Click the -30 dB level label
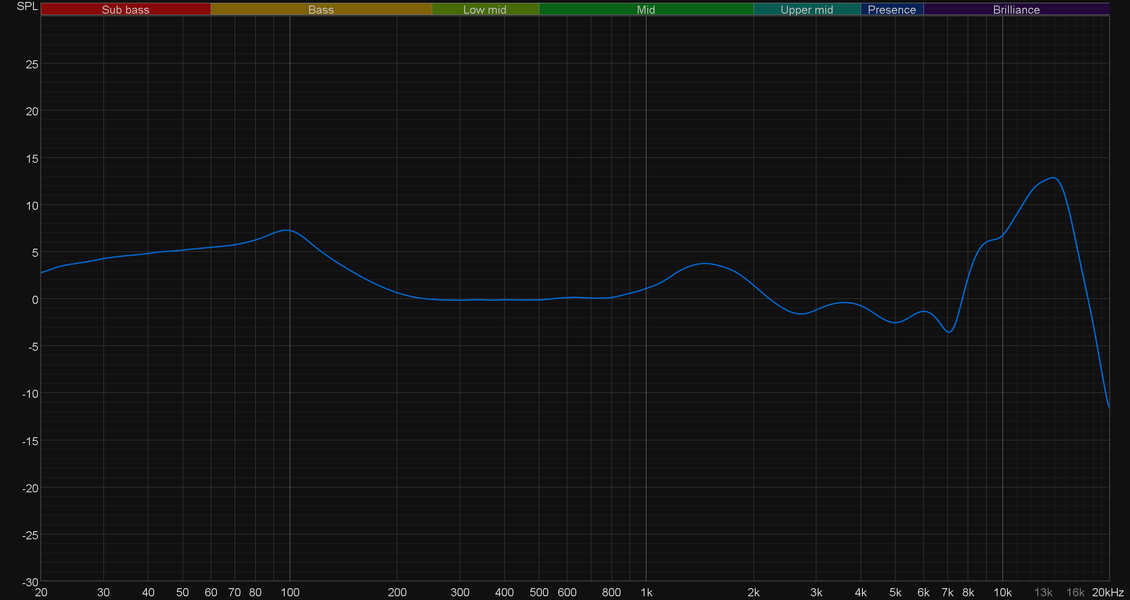The height and width of the screenshot is (600, 1130). (x=30, y=581)
